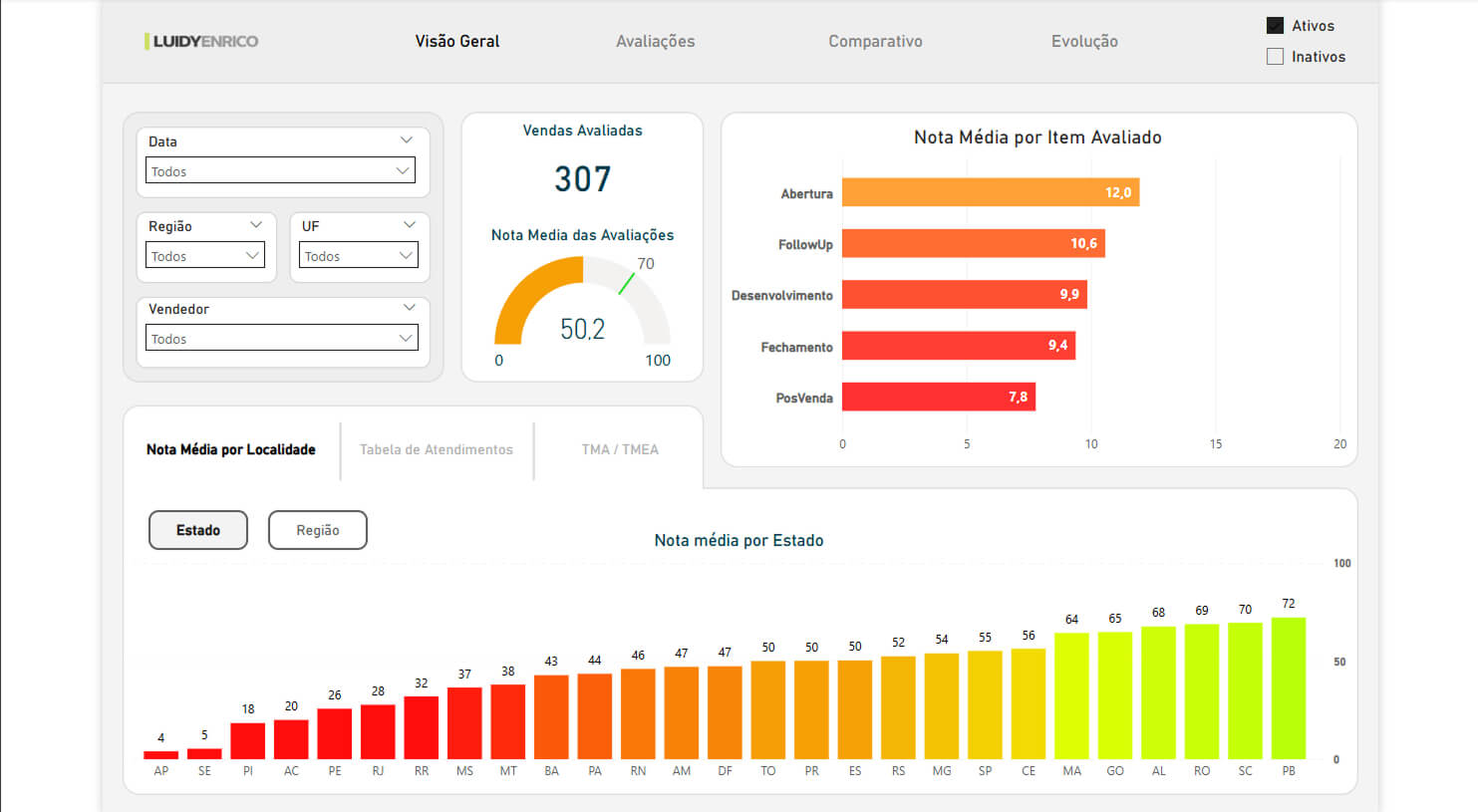Click the Região view button
1478x812 pixels.
(318, 530)
